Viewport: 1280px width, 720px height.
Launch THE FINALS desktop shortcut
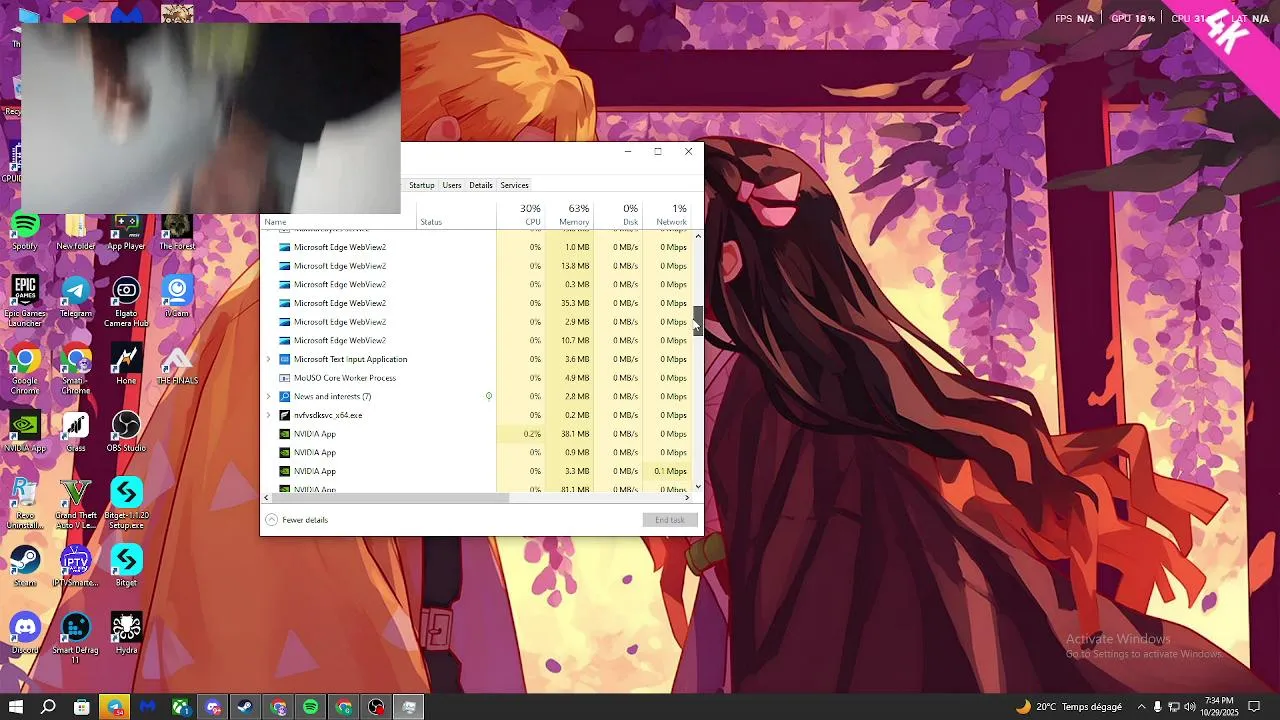point(177,365)
